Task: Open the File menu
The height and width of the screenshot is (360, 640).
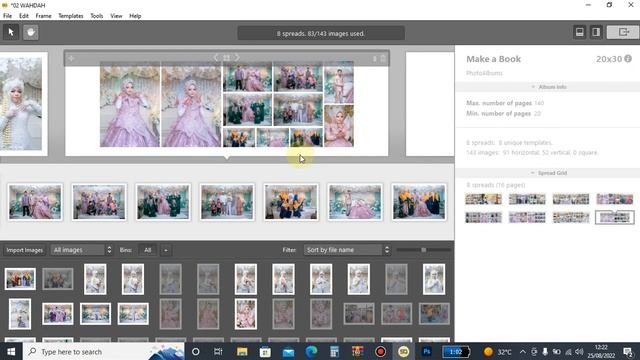Action: pyautogui.click(x=7, y=16)
